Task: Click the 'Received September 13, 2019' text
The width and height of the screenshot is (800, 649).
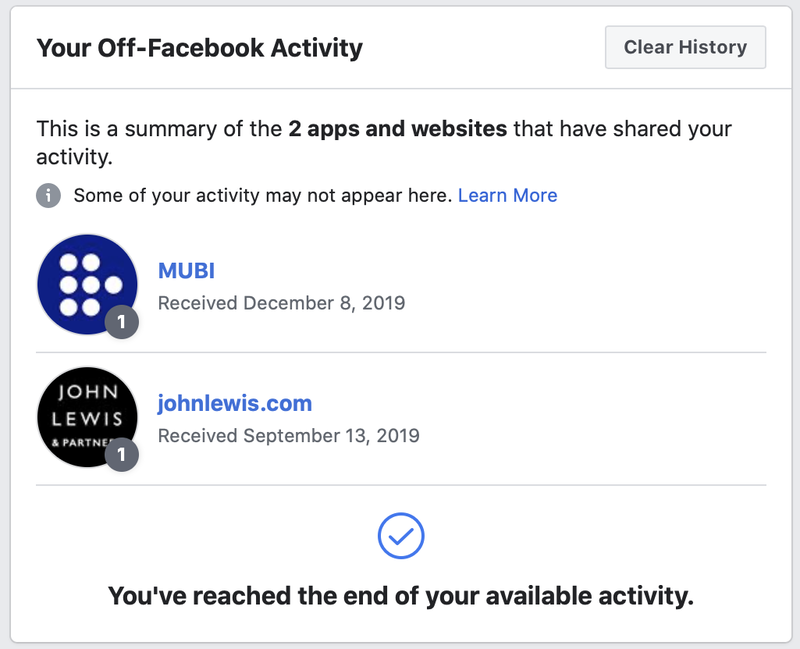Action: (288, 435)
